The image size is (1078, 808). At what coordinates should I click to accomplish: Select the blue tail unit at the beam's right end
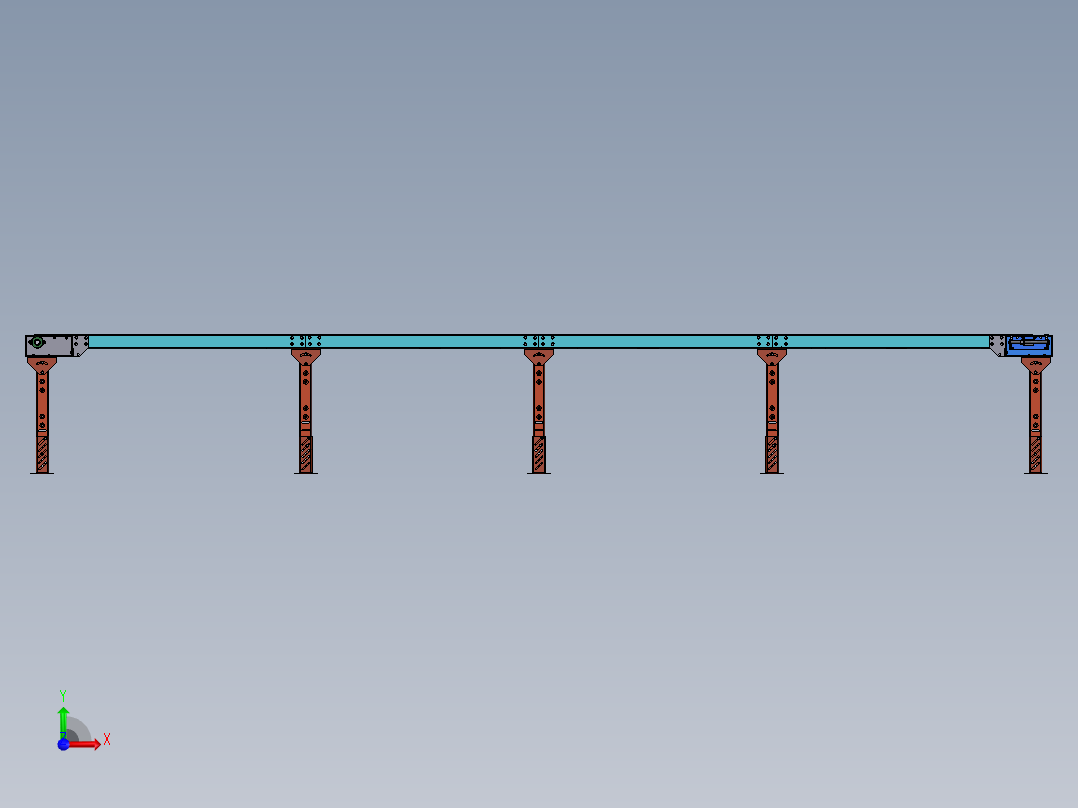[x=1028, y=345]
